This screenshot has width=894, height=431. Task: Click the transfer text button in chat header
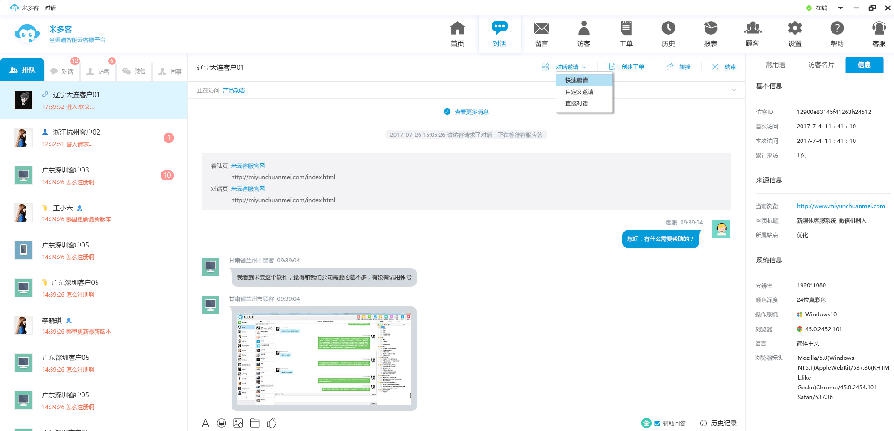[x=684, y=67]
